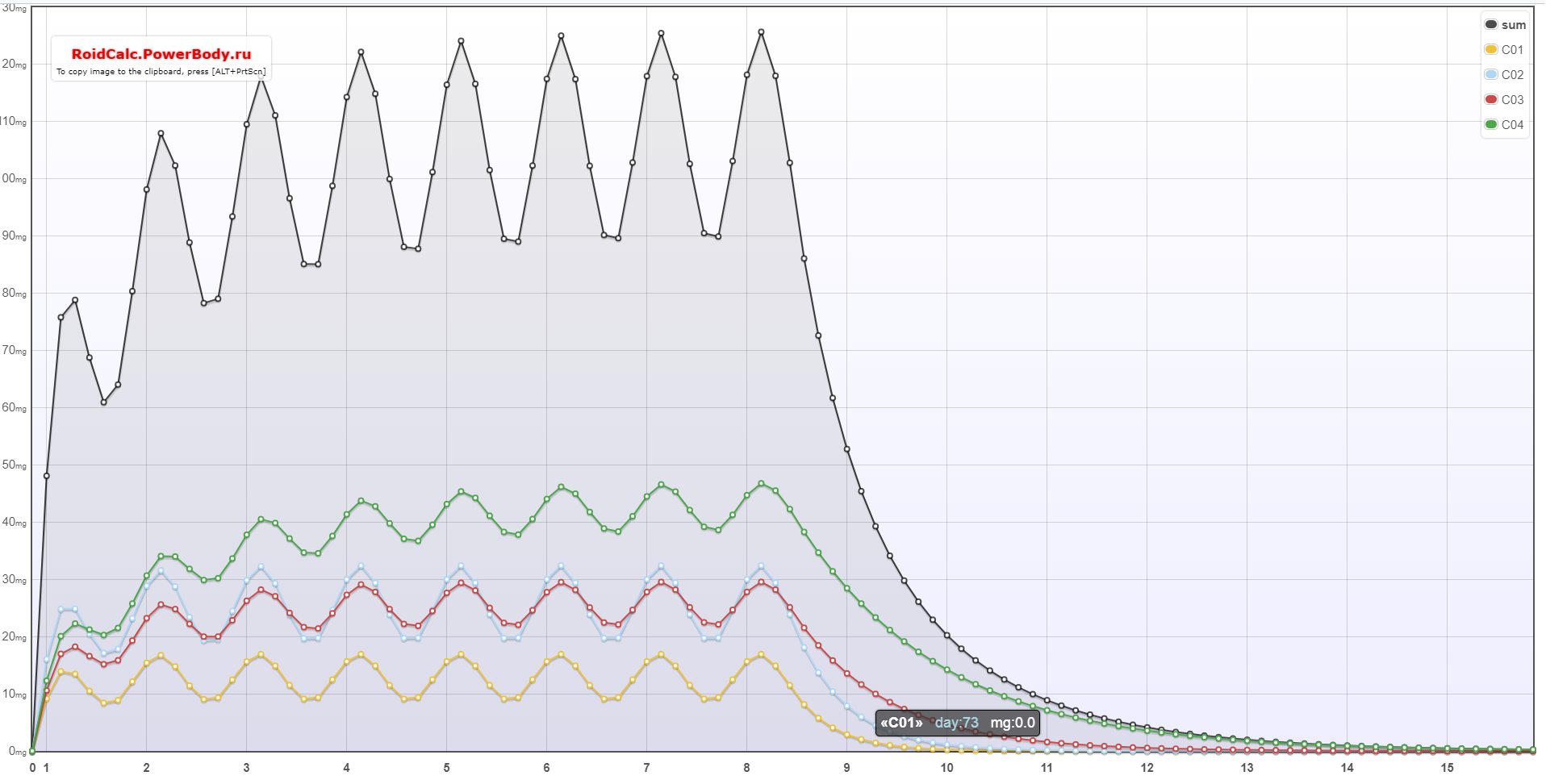Click the 50mg y-axis label
Viewport: 1546px width, 784px height.
pos(15,465)
